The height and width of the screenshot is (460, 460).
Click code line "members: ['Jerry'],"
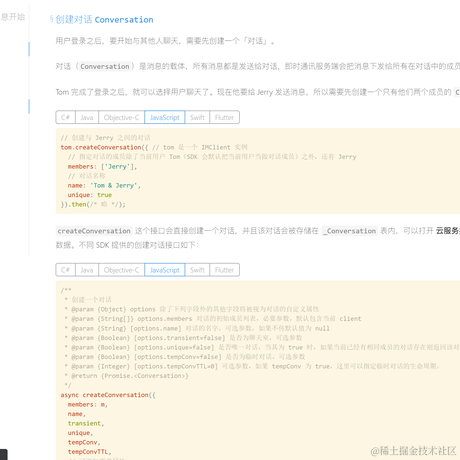(x=102, y=166)
